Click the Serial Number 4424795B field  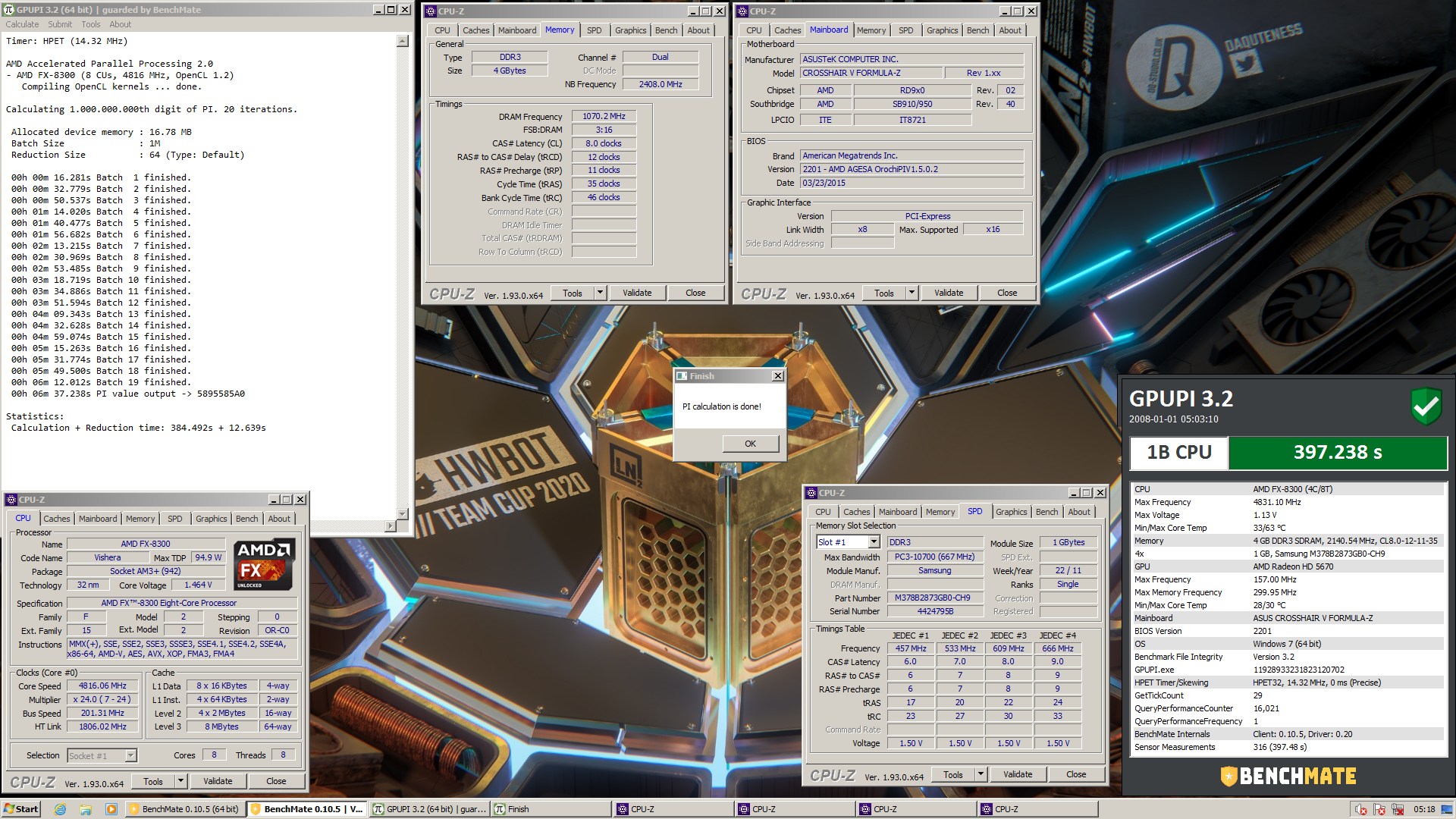pos(934,611)
